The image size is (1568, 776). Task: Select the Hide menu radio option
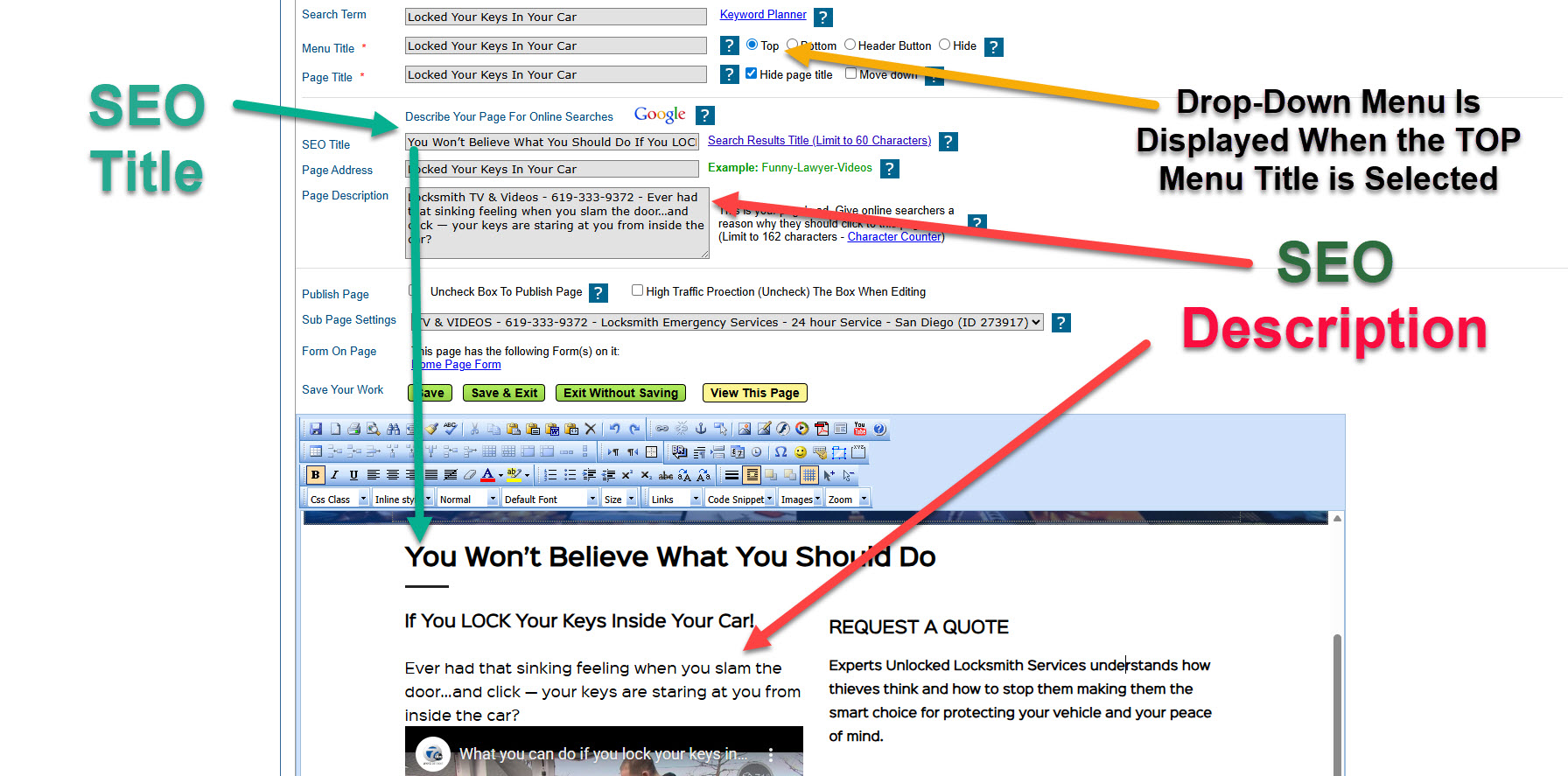pyautogui.click(x=945, y=45)
